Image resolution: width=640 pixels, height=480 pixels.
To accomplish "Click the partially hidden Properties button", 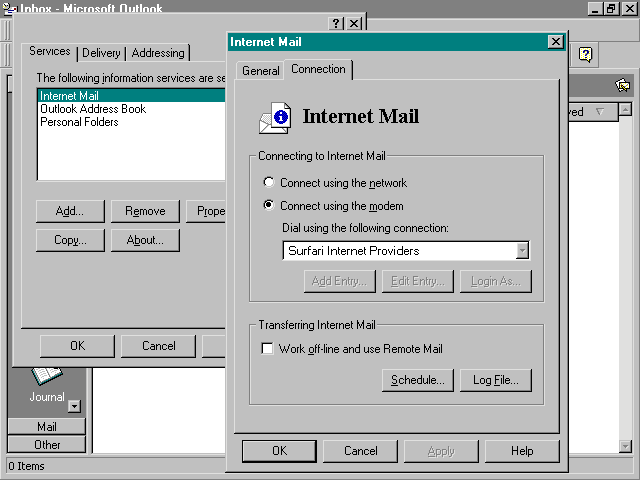I will point(206,211).
